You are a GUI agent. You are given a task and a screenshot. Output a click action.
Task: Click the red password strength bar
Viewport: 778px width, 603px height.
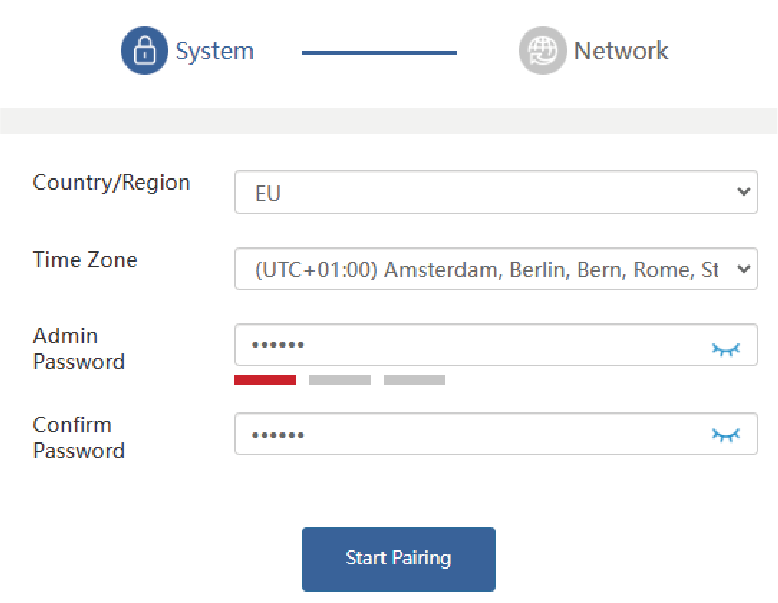[265, 380]
